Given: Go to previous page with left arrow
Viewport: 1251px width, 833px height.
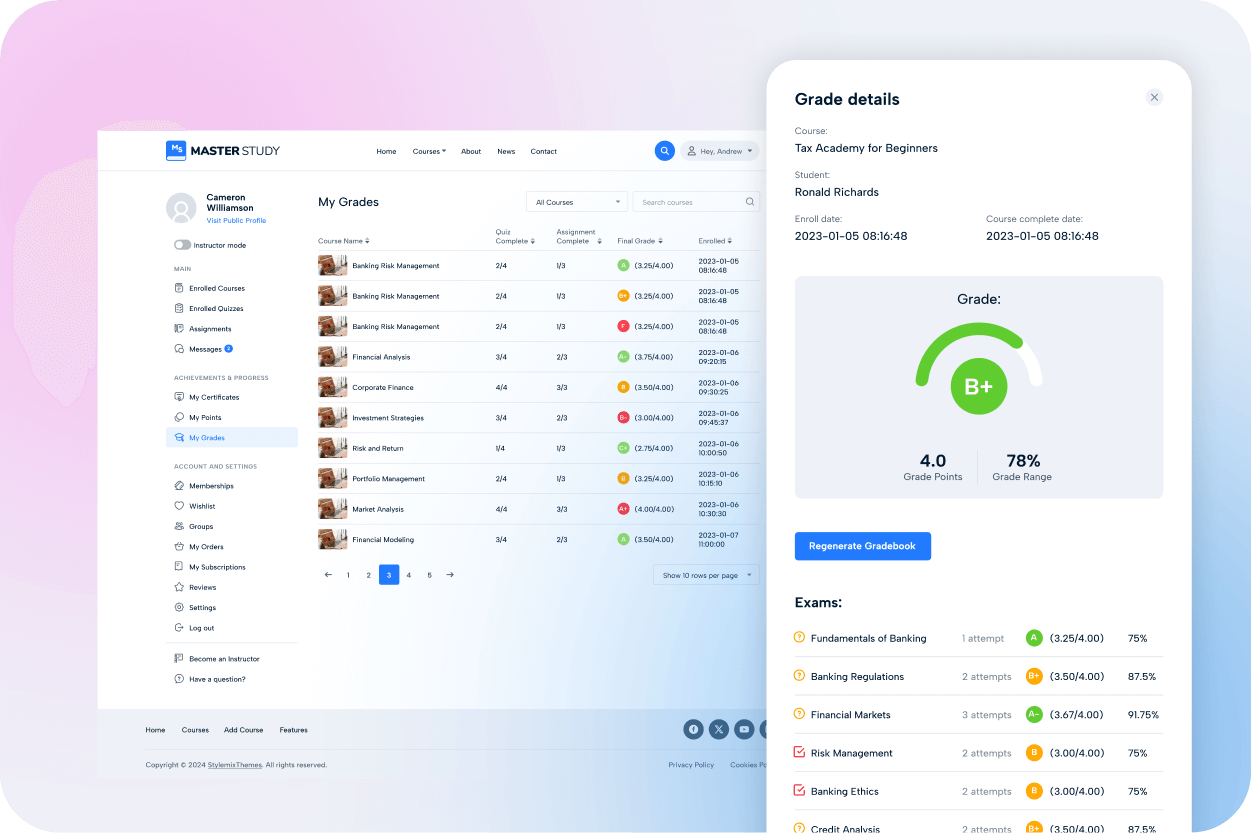Looking at the screenshot, I should (328, 575).
